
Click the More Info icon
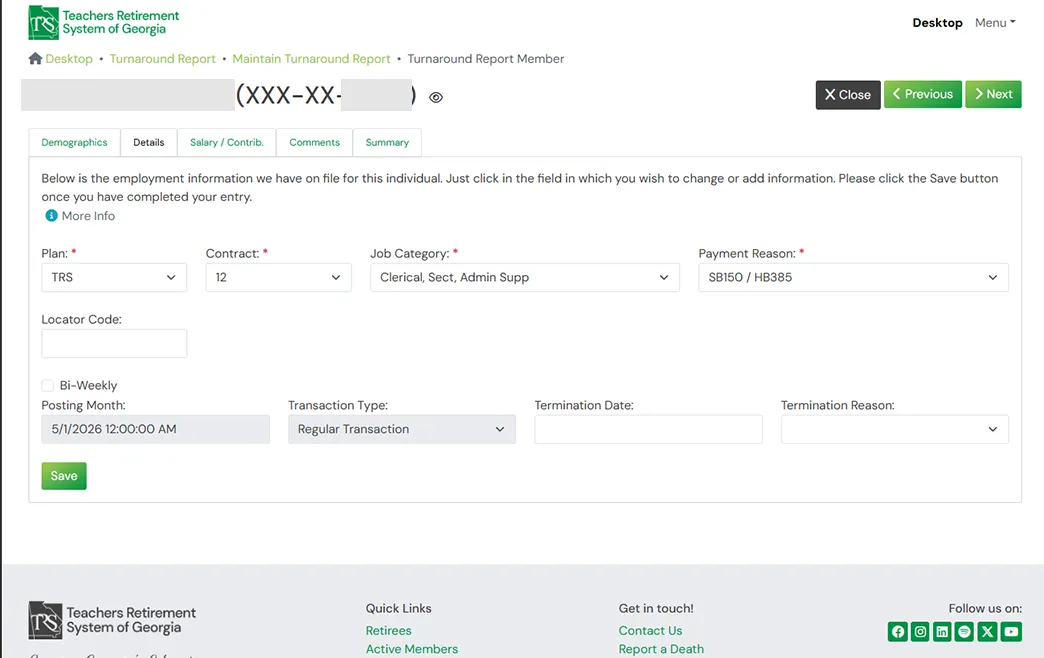[51, 216]
